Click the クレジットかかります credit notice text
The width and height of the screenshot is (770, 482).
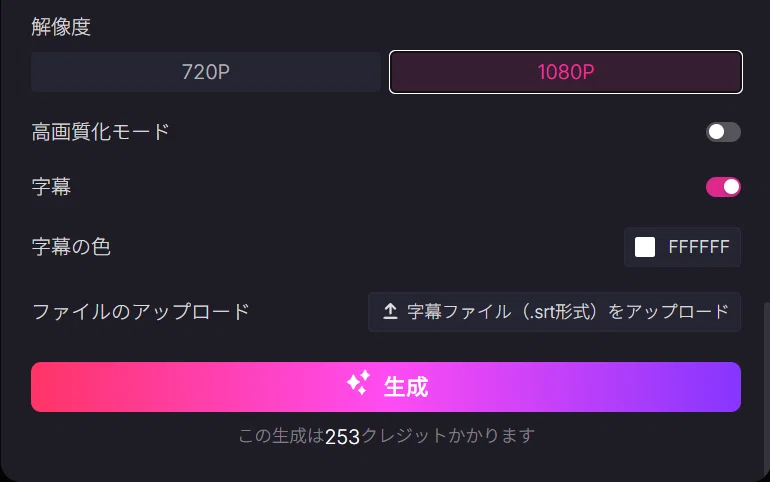[448, 435]
